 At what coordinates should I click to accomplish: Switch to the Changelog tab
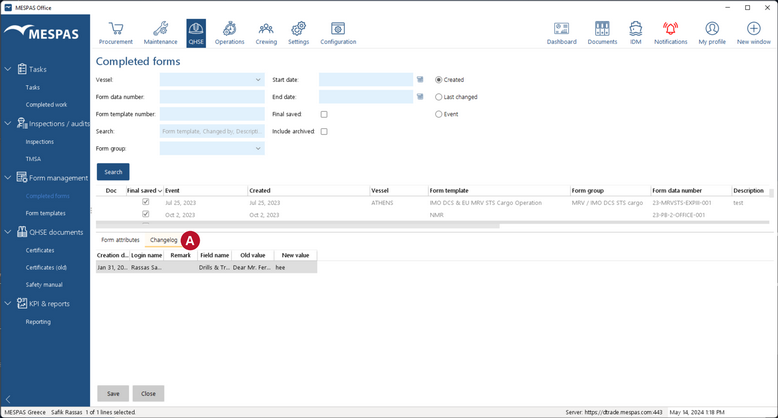[163, 240]
